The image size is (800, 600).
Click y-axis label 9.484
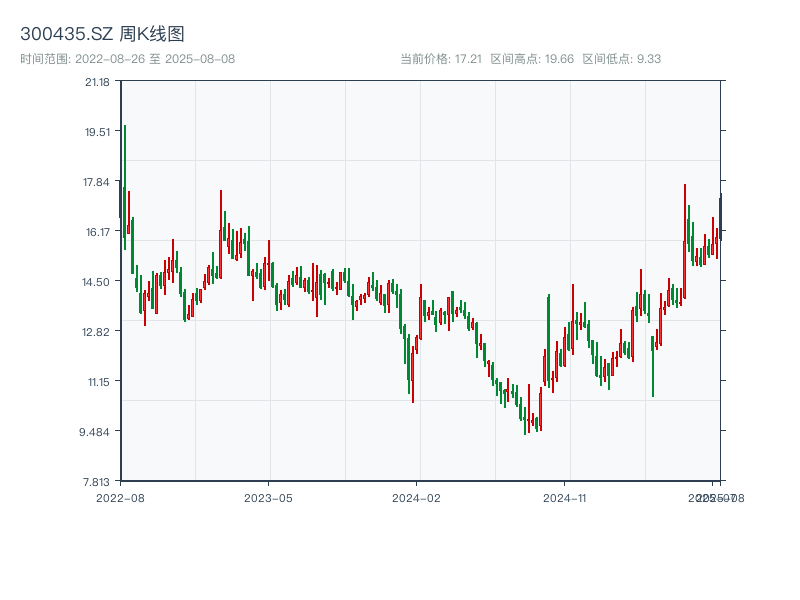[94, 432]
